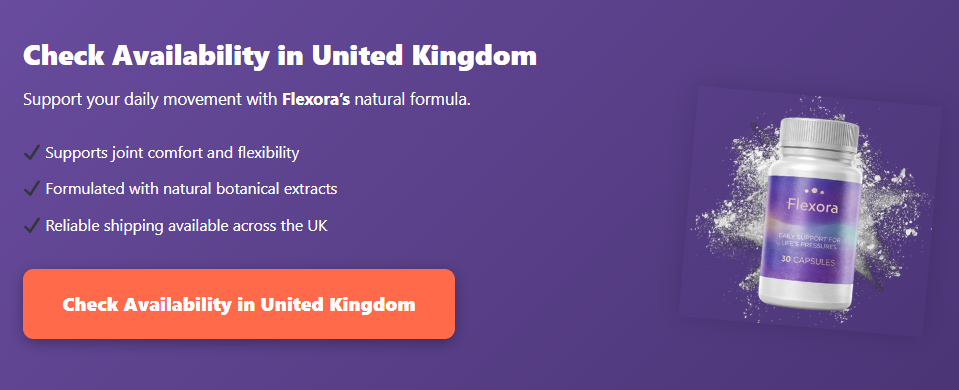Click the checkmark beside natural botanical extracts
This screenshot has width=959, height=390.
32,189
